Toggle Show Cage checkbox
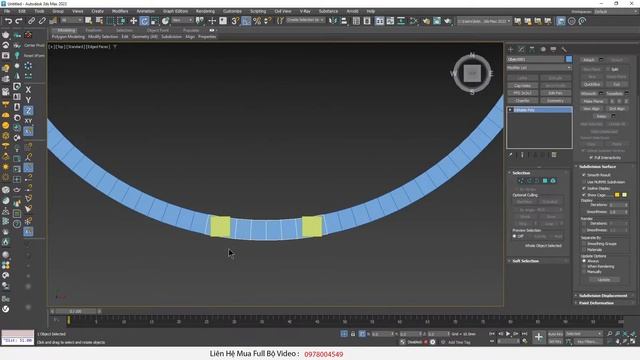 coord(584,195)
